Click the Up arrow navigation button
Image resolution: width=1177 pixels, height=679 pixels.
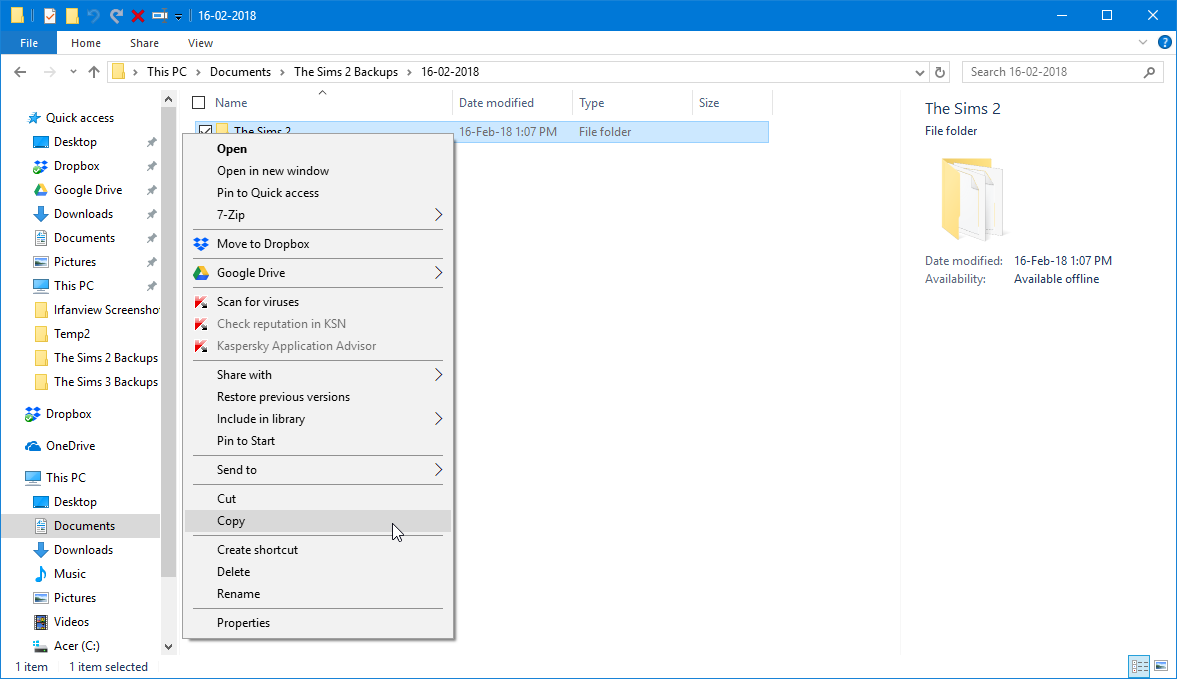tap(94, 72)
